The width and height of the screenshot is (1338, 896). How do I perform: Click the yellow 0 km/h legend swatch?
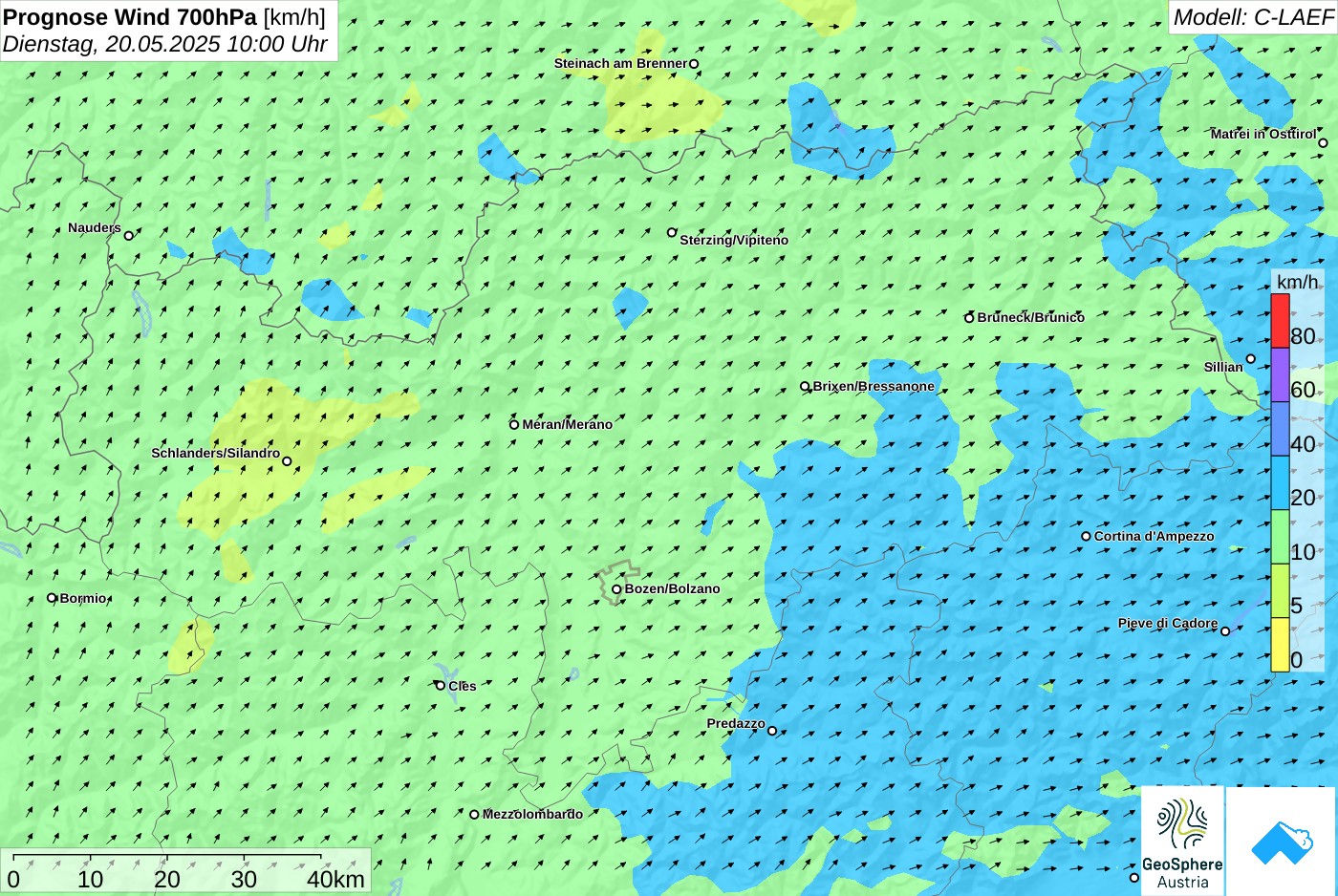(x=1280, y=645)
